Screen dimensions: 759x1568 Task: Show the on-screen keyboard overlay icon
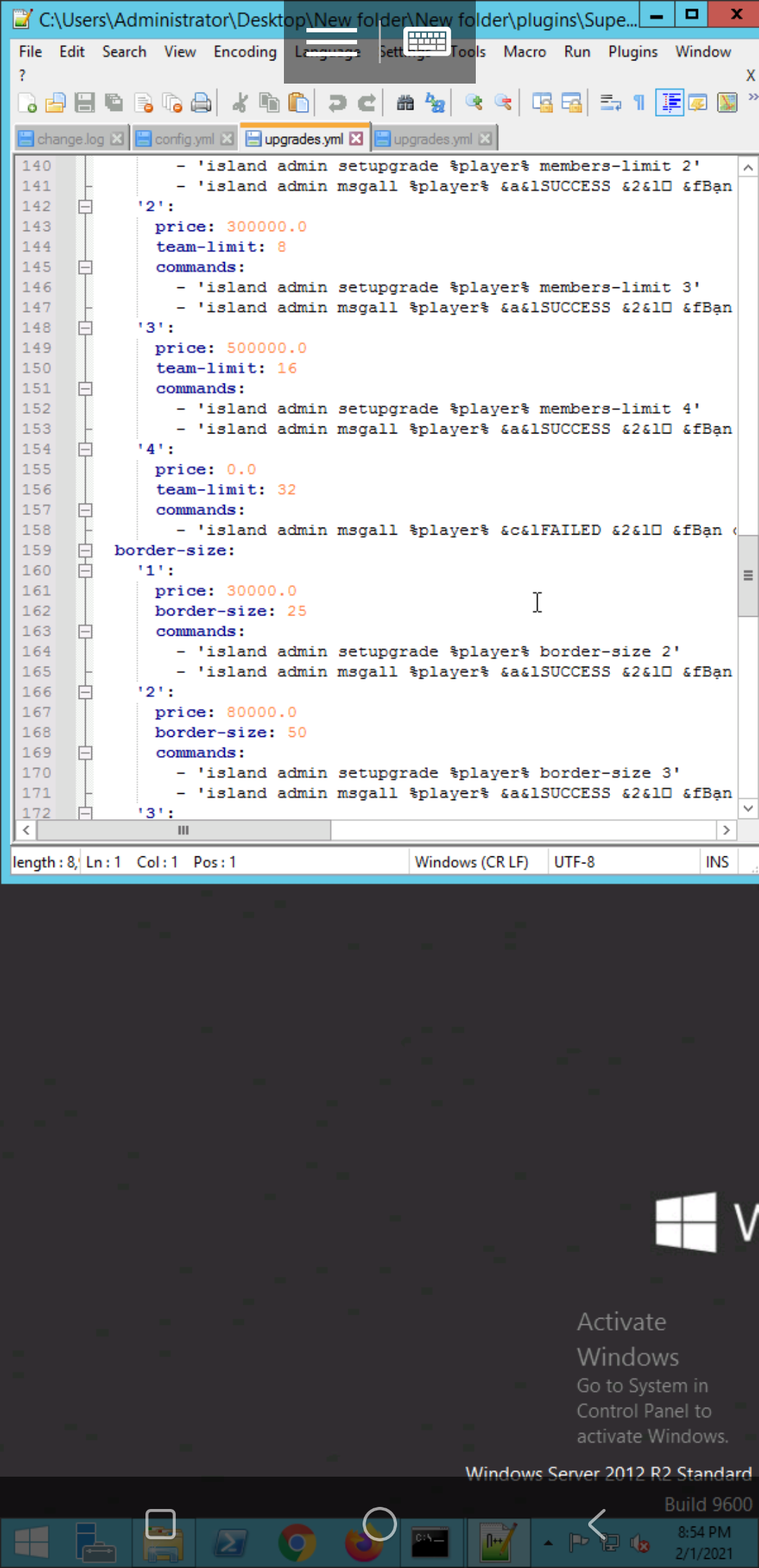tap(427, 43)
